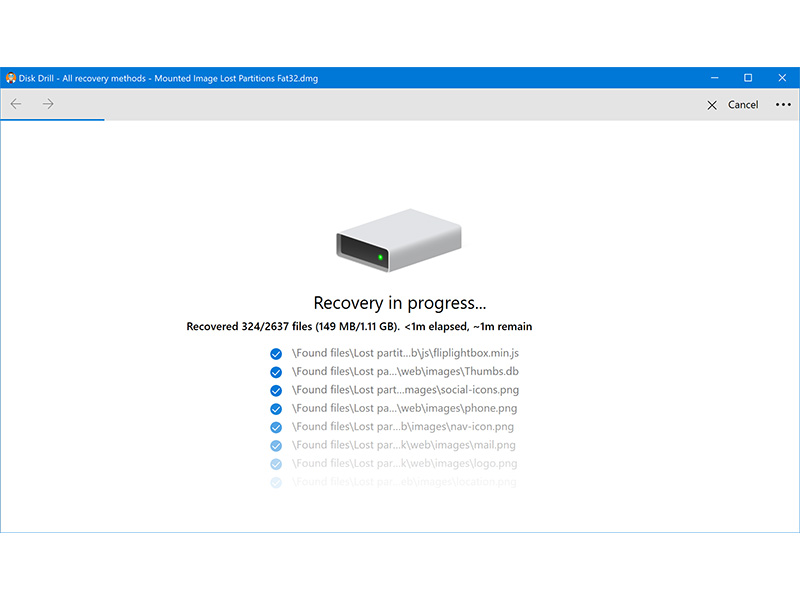Click the forward arrow navigation icon
Screen dimensions: 800x600
click(48, 104)
